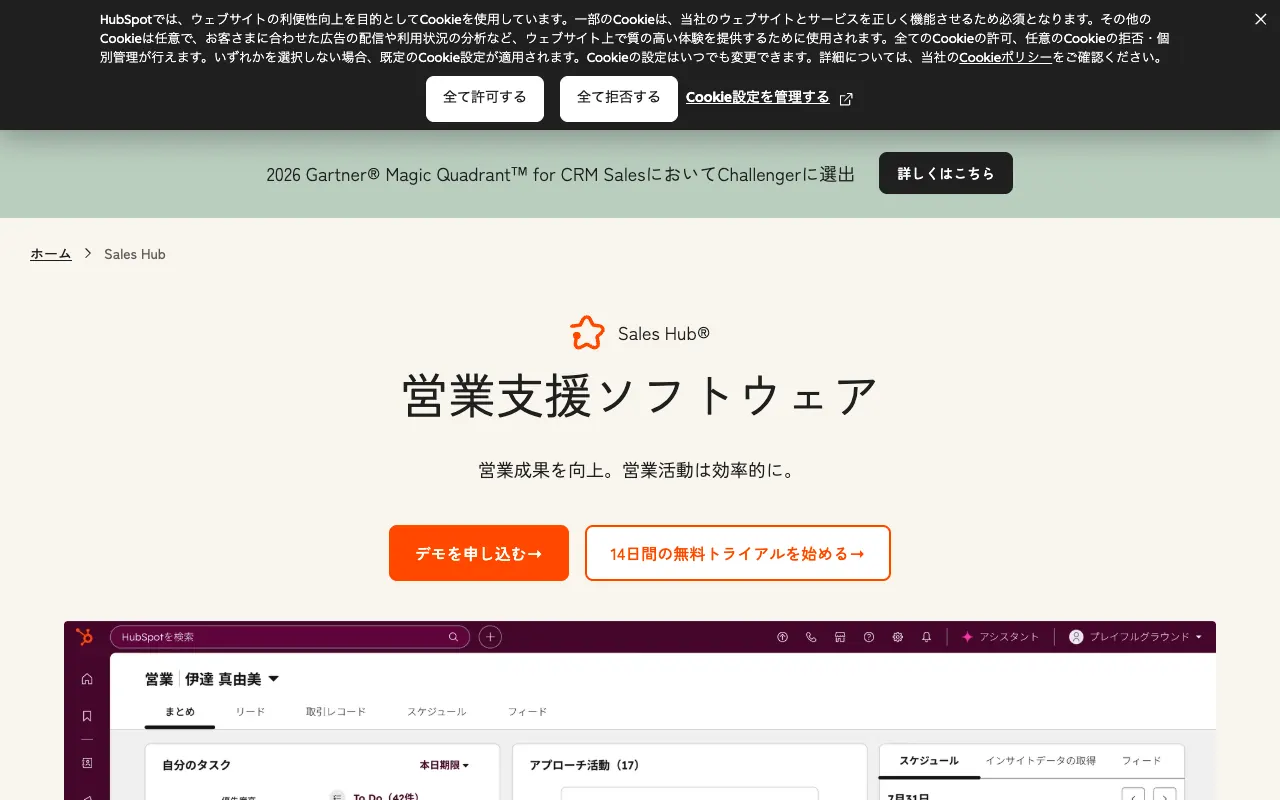
Task: Click the アプローチ活動（17） heading text
Action: tap(584, 765)
